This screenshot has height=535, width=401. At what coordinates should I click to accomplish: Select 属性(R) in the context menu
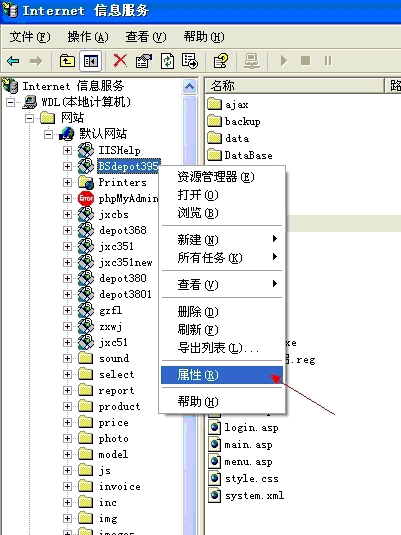222,375
